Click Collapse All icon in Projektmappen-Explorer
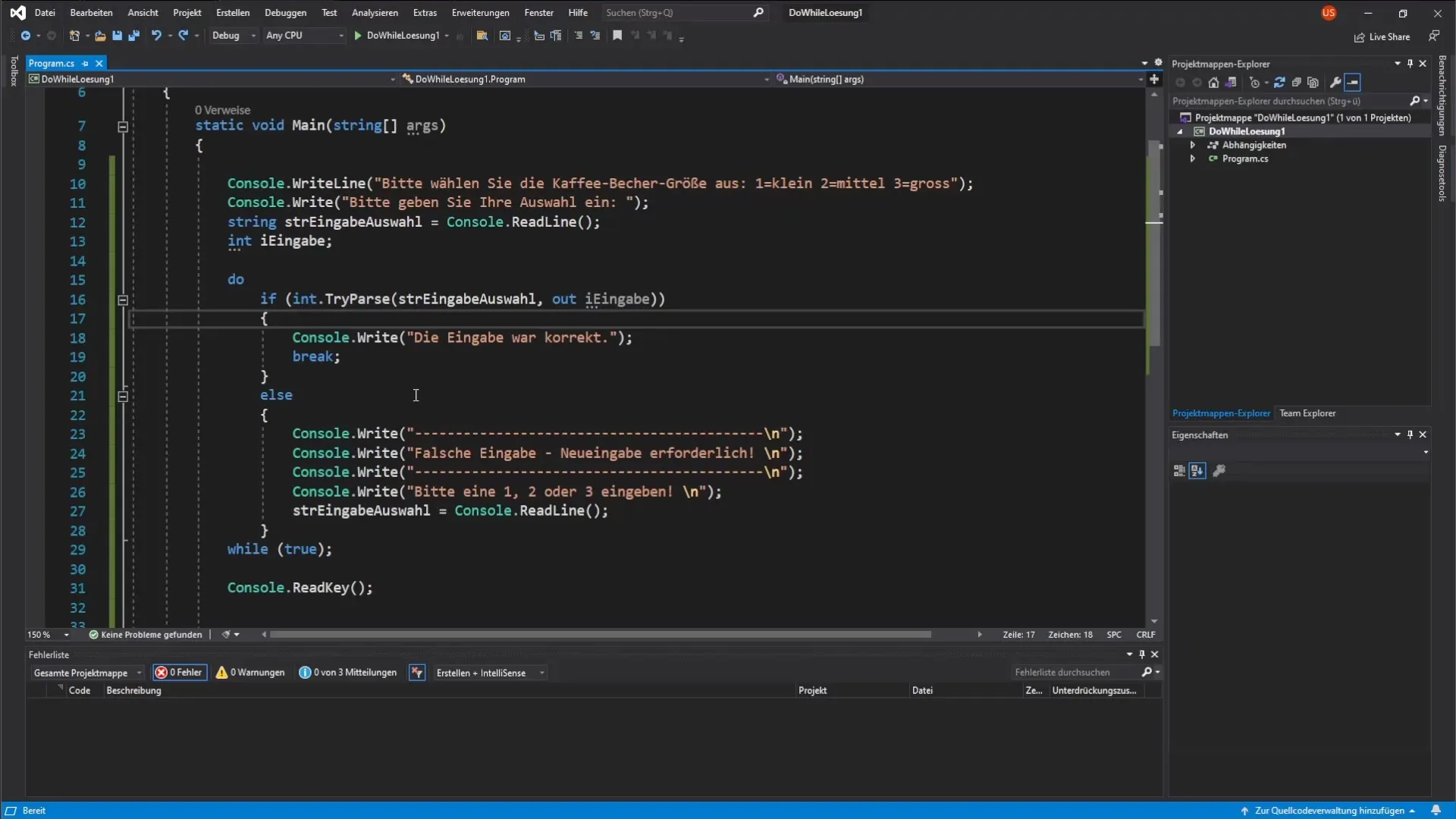 pos(1296,83)
